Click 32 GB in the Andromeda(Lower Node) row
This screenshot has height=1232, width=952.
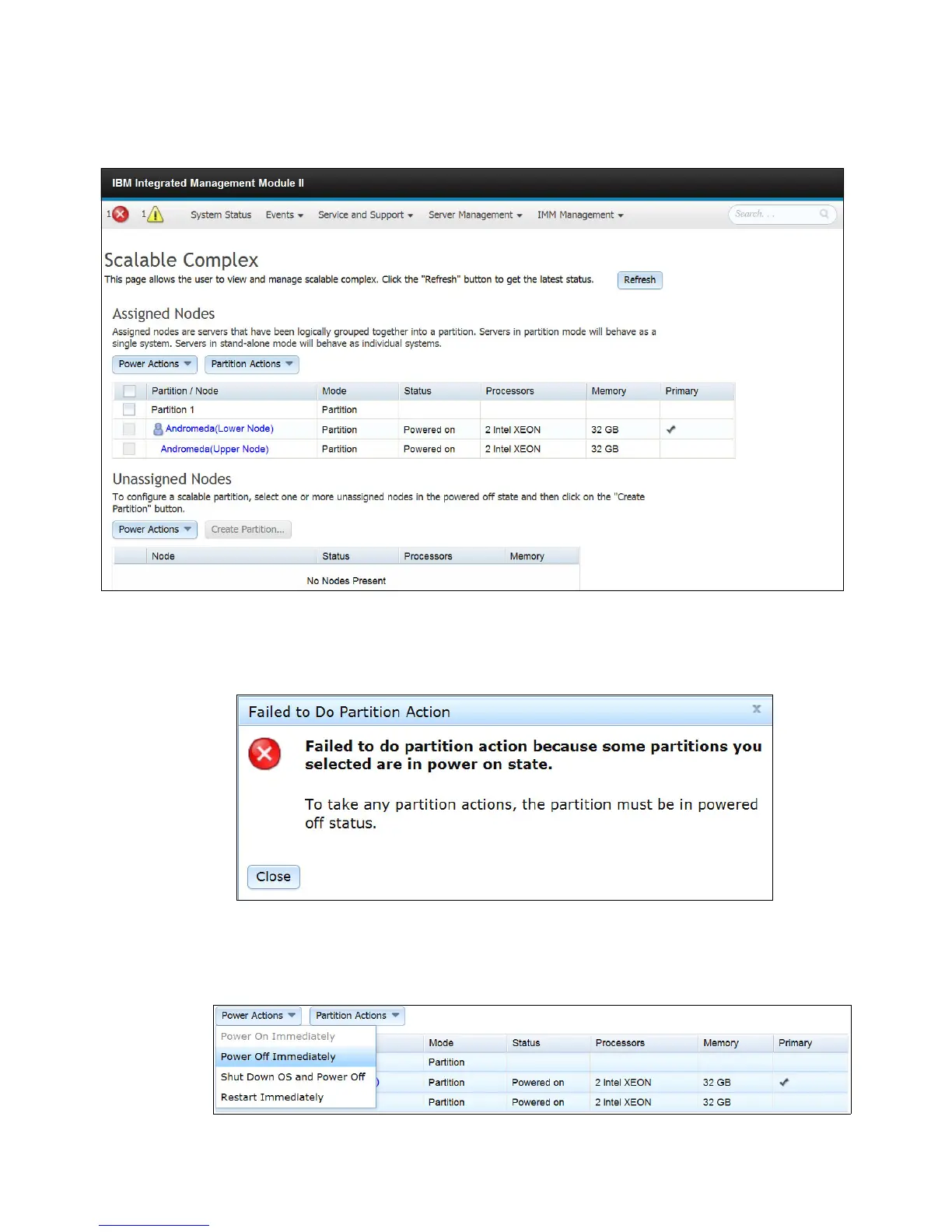point(605,429)
